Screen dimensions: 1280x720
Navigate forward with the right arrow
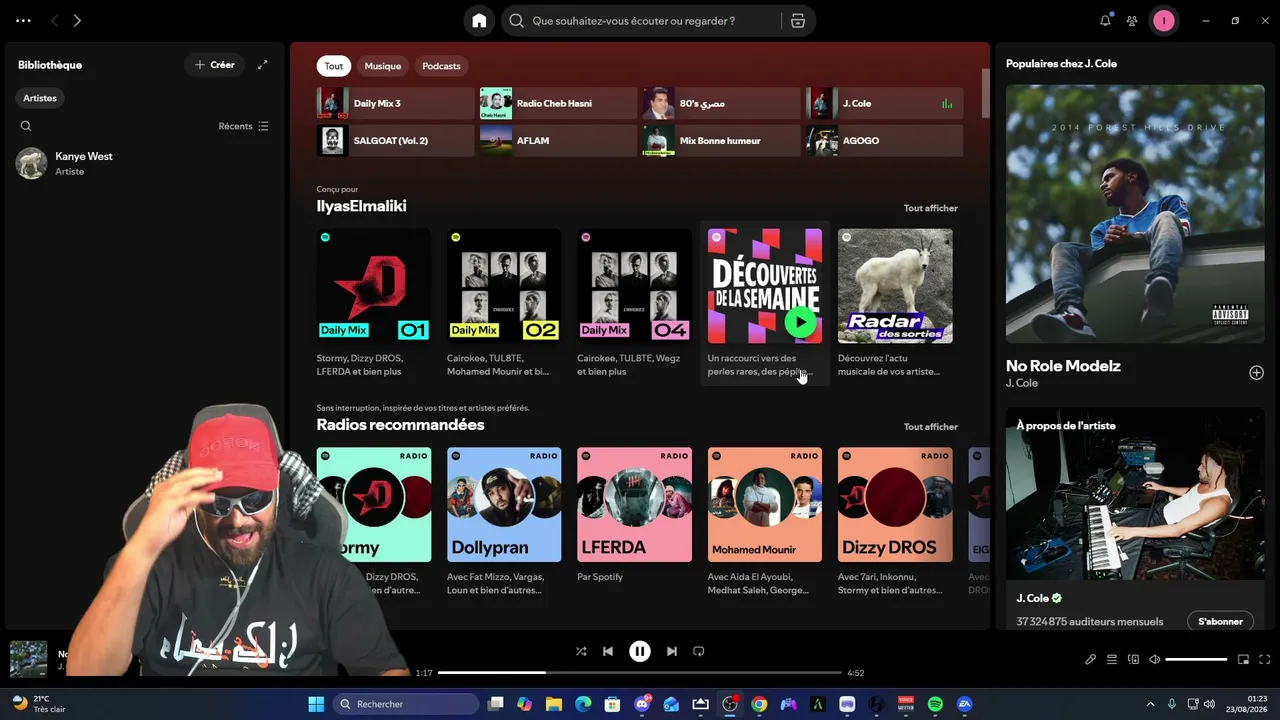(77, 21)
